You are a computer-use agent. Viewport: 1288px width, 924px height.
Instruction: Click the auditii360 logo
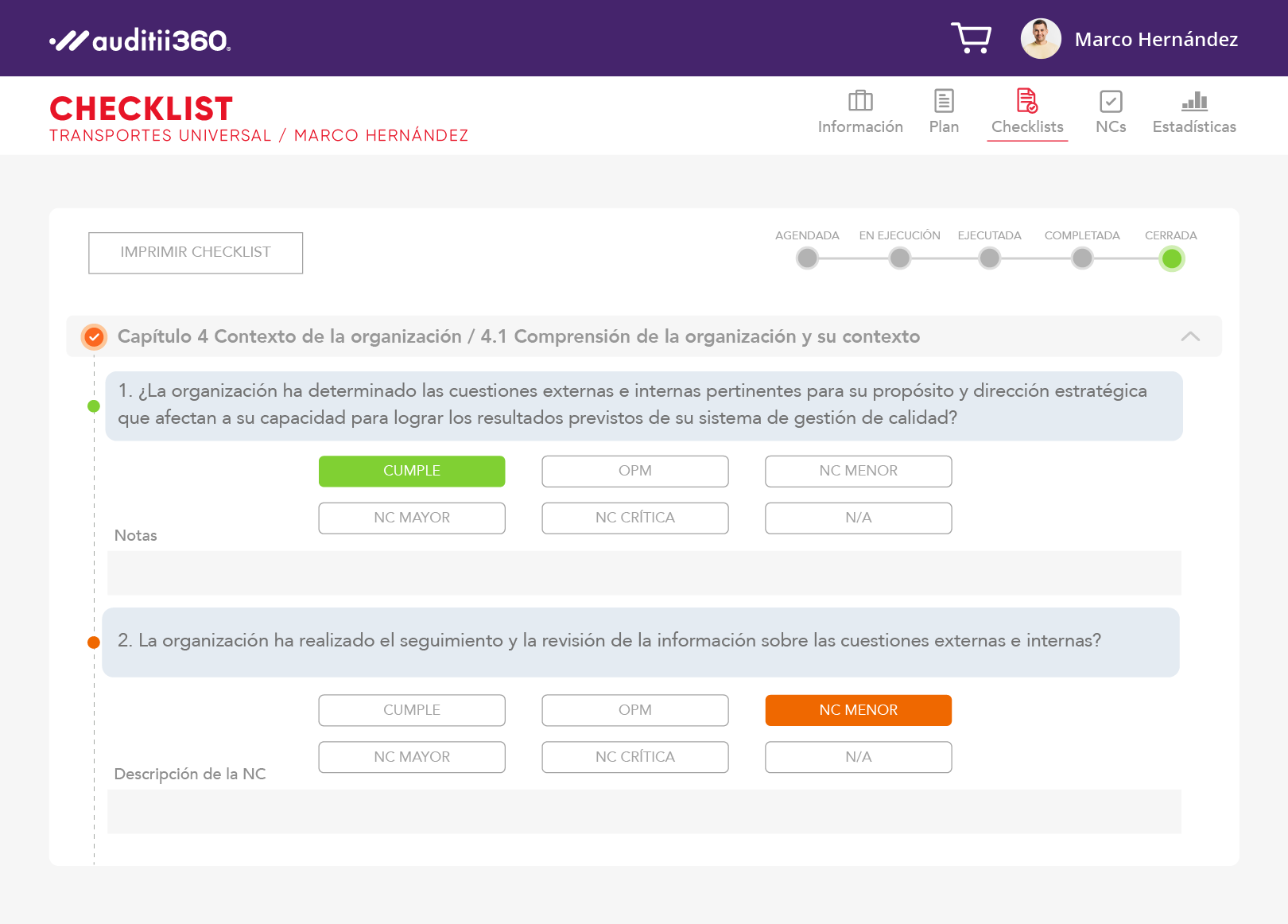pyautogui.click(x=140, y=41)
